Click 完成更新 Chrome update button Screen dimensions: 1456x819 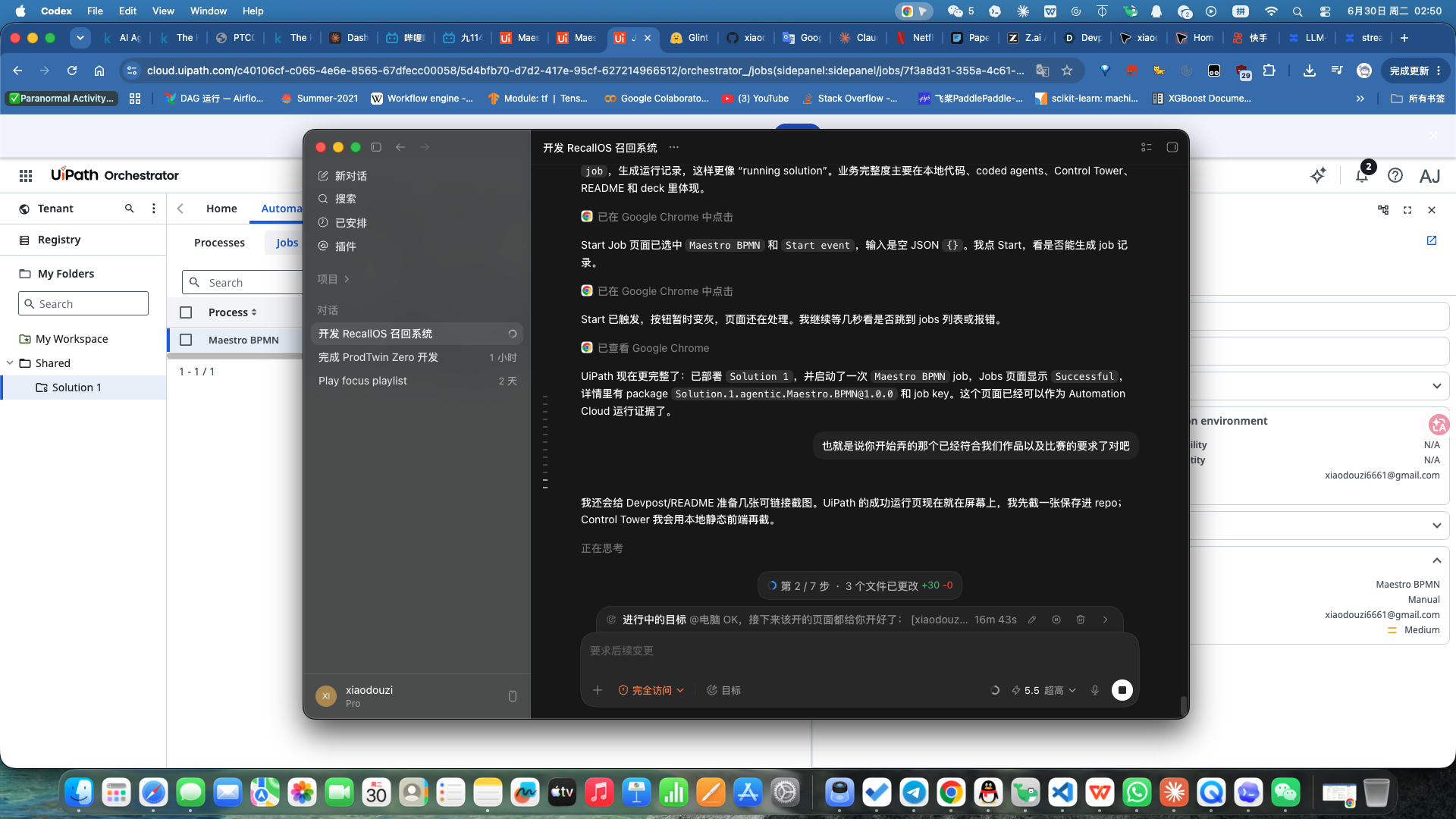pyautogui.click(x=1415, y=71)
